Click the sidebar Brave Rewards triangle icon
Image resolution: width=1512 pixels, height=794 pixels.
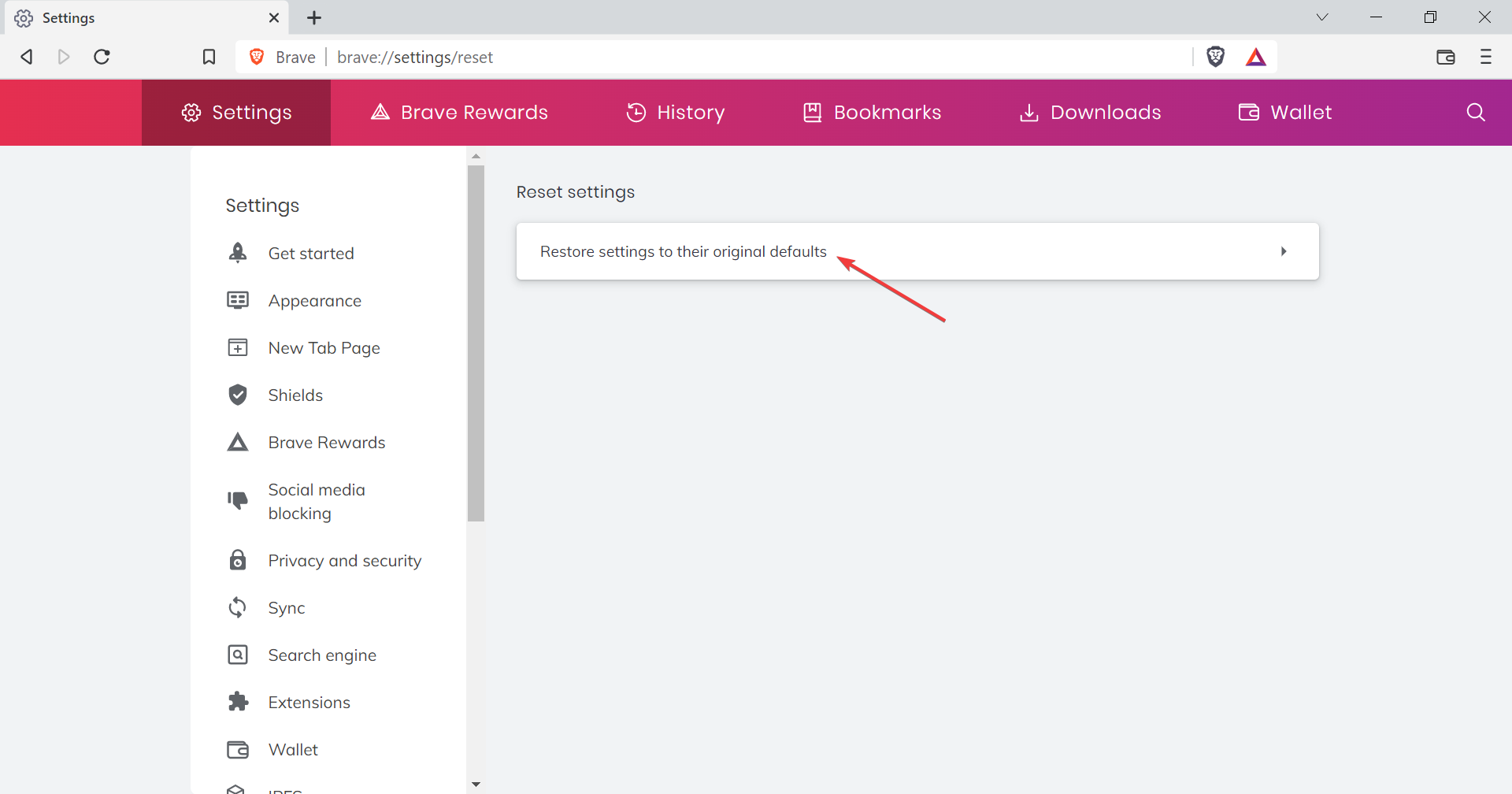(x=238, y=442)
